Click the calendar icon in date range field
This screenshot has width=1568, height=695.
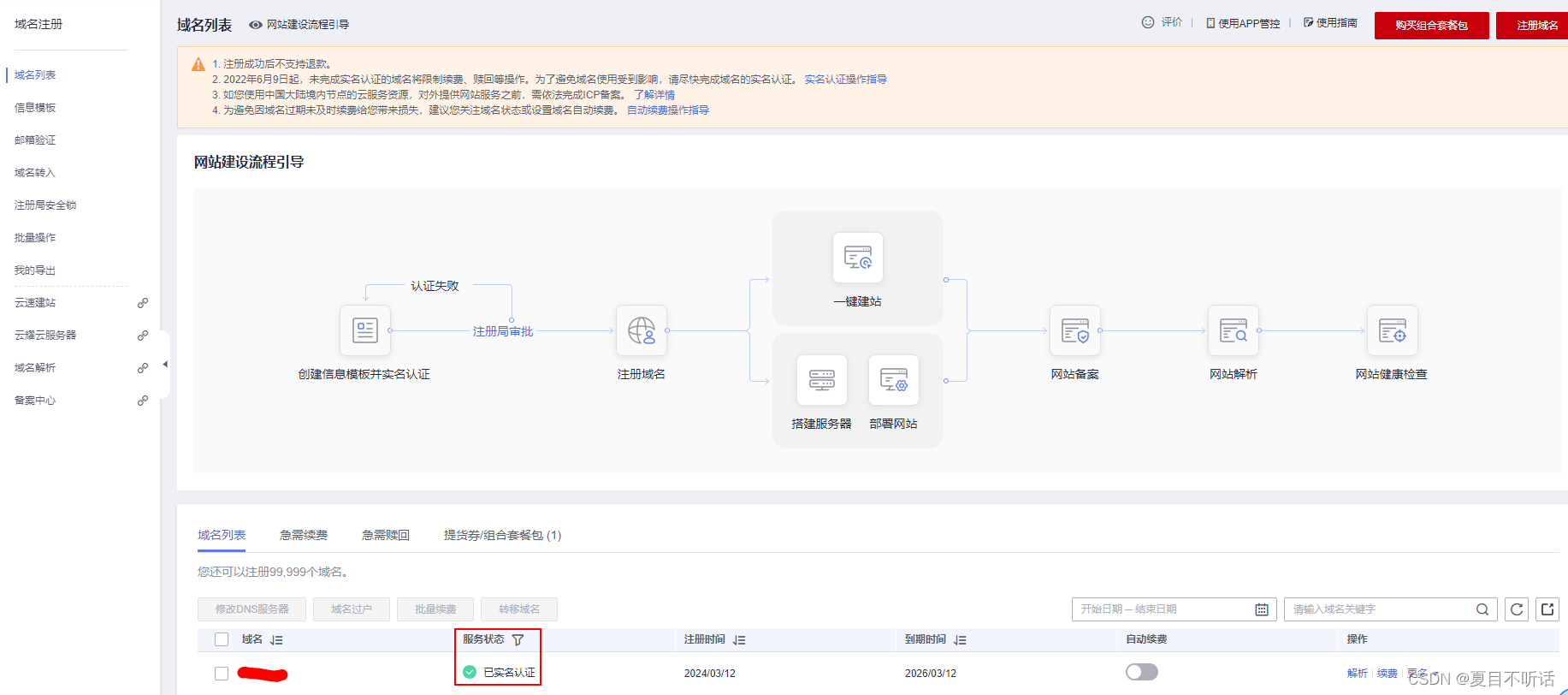1262,609
